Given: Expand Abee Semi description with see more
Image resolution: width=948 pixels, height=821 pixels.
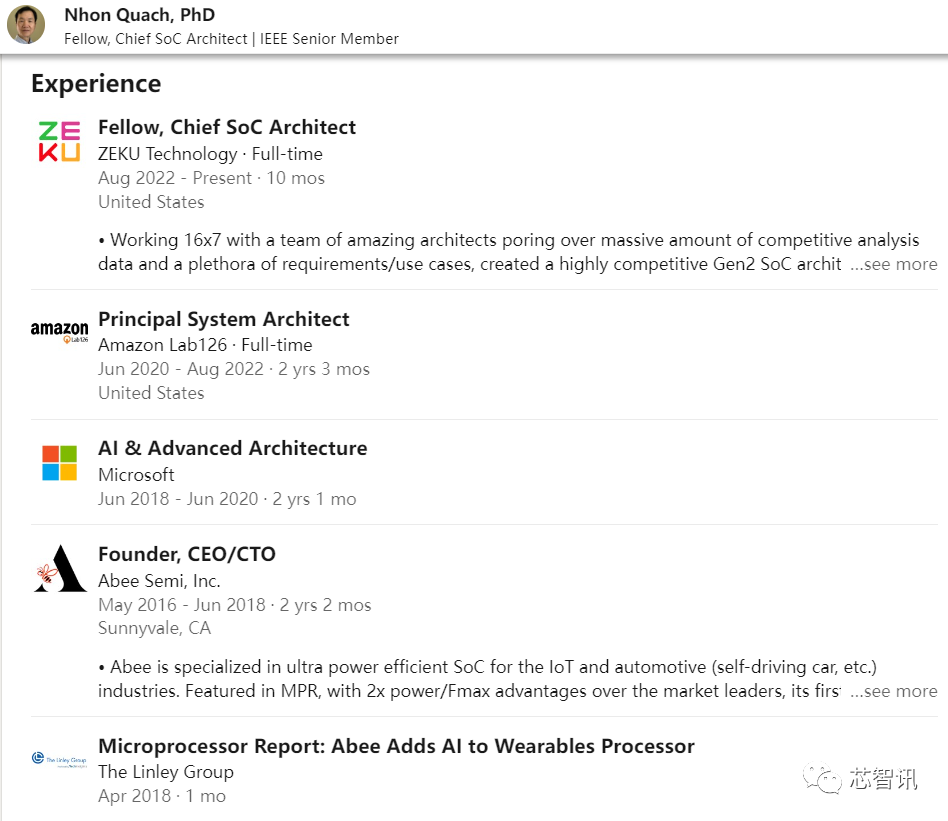Looking at the screenshot, I should [894, 691].
